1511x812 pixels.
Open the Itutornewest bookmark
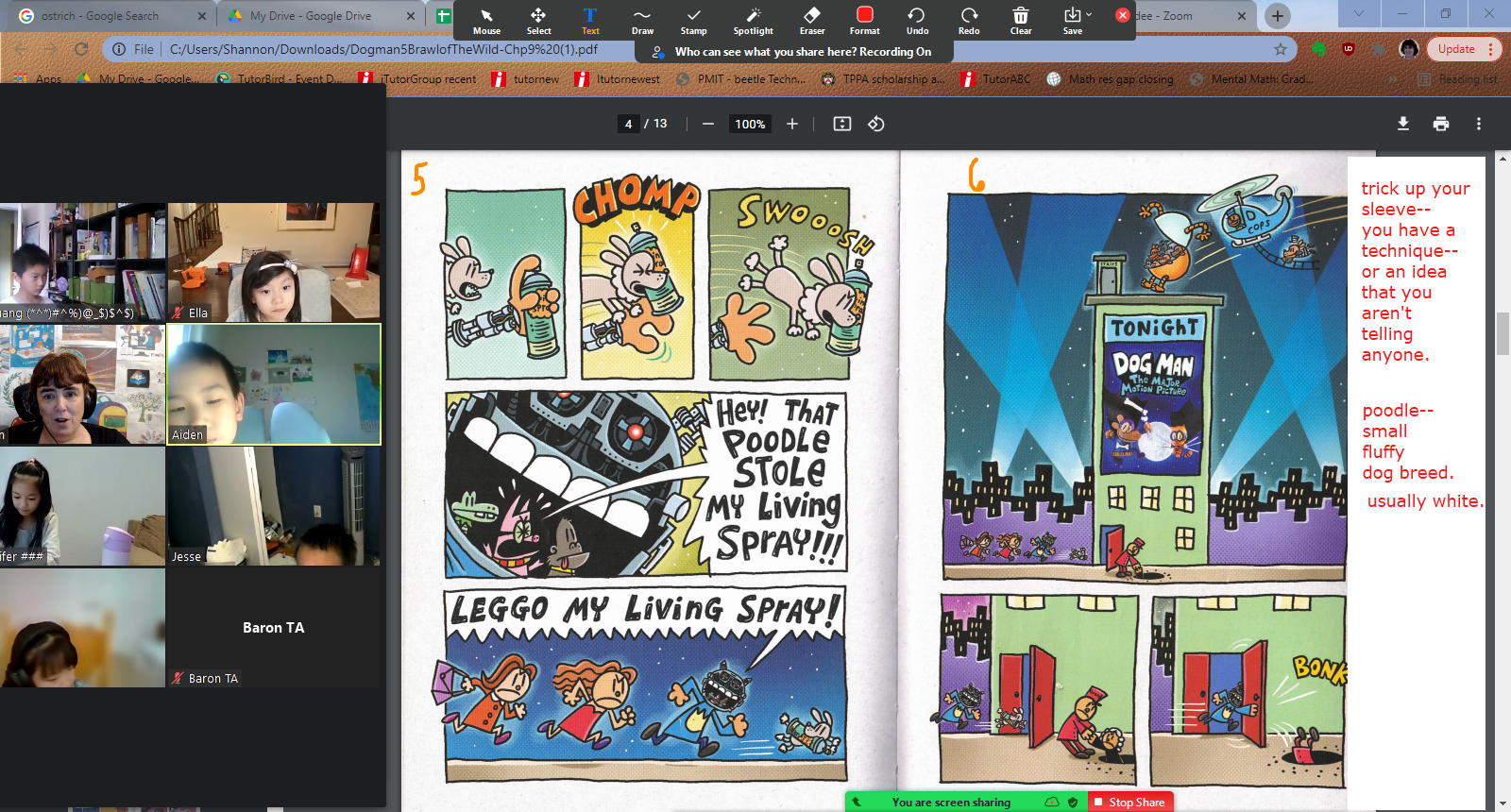click(x=618, y=79)
